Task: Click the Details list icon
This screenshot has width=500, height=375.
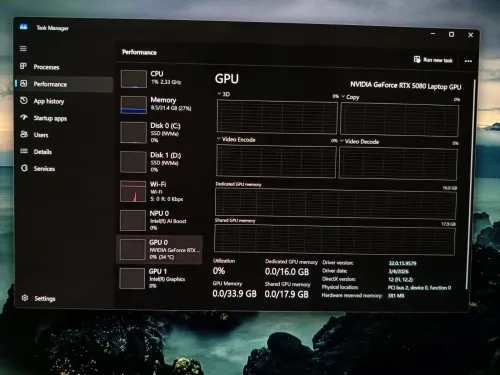Action: click(x=24, y=151)
